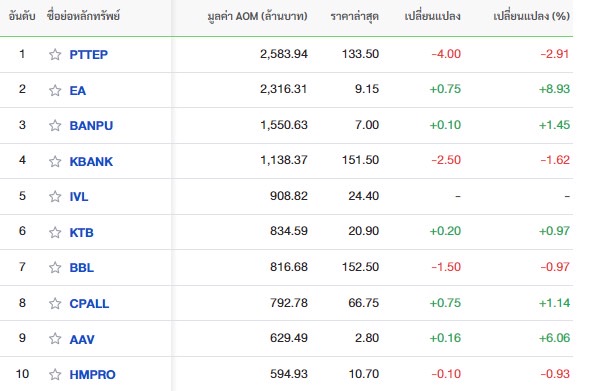The width and height of the screenshot is (594, 391).
Task: Star the KBANK stock
Action: pyautogui.click(x=55, y=161)
